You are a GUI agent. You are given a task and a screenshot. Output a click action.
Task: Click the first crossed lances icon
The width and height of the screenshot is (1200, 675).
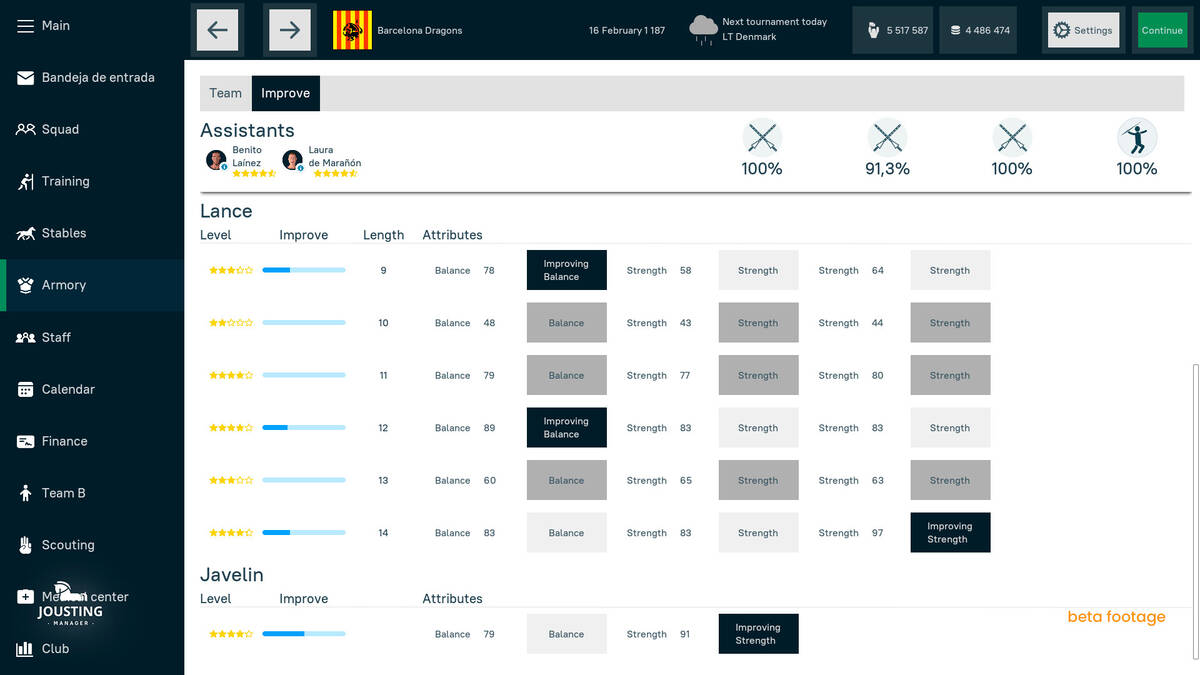click(762, 137)
